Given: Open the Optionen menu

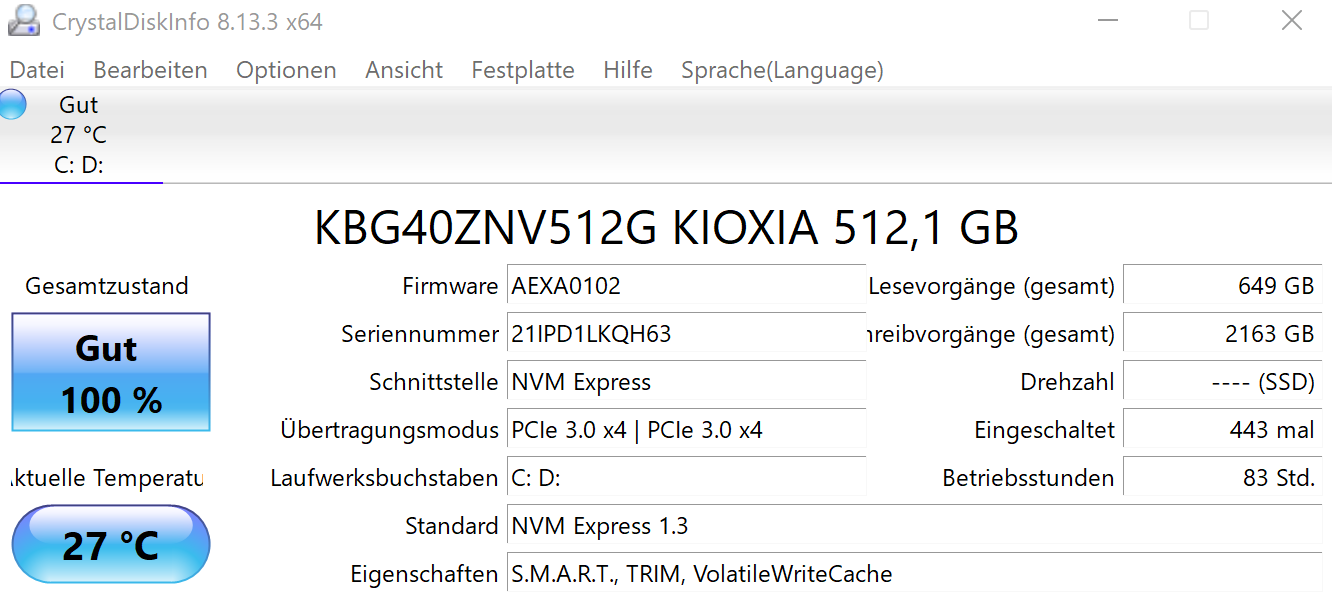Looking at the screenshot, I should [286, 70].
